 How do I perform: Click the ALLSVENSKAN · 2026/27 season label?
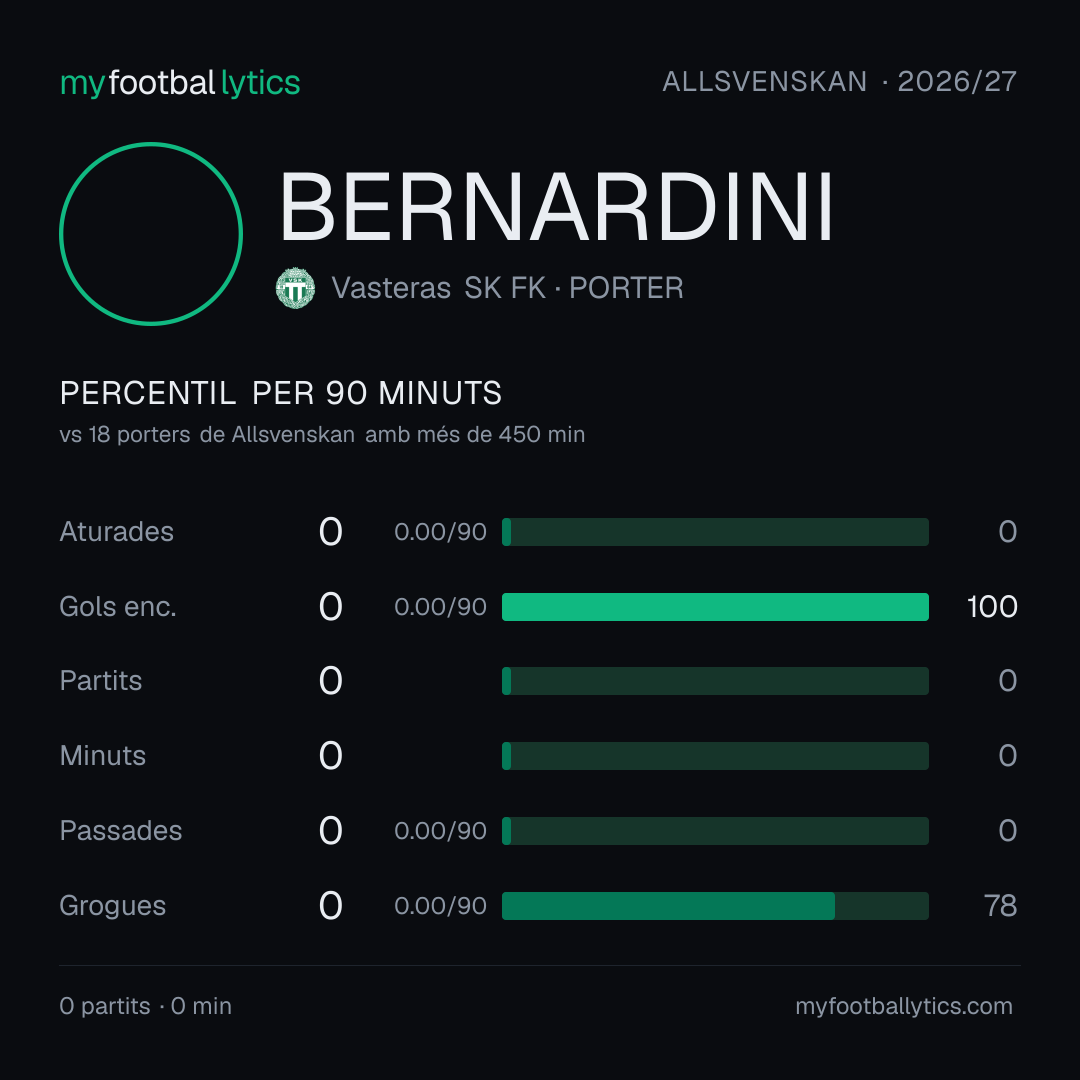tap(839, 82)
